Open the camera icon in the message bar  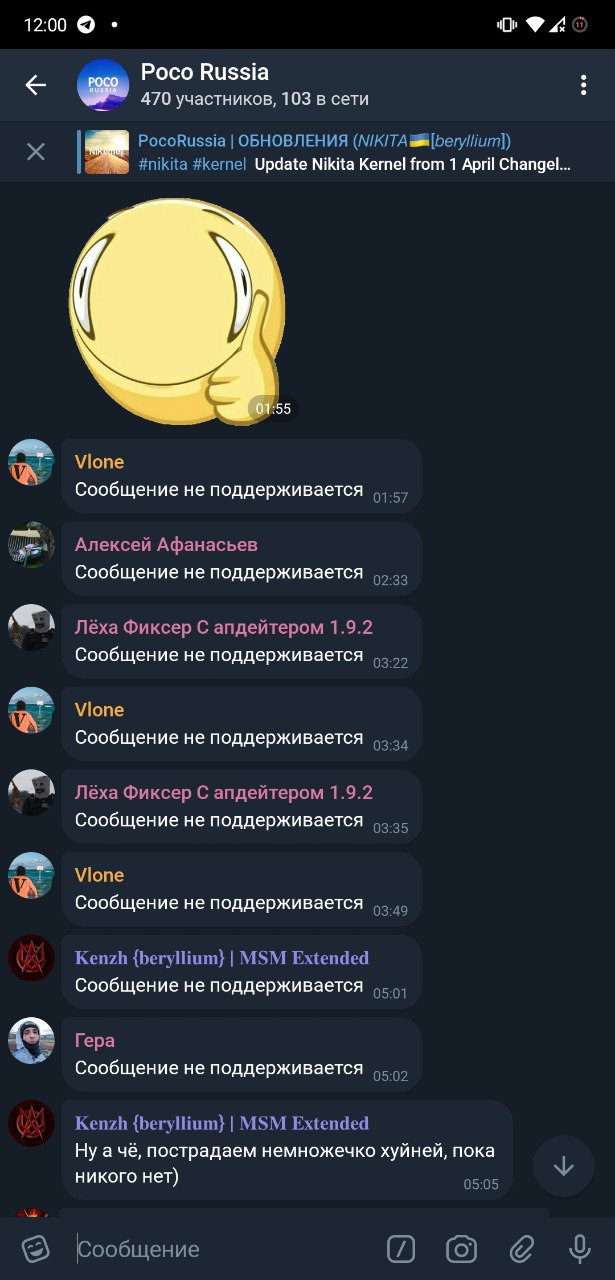tap(461, 1249)
